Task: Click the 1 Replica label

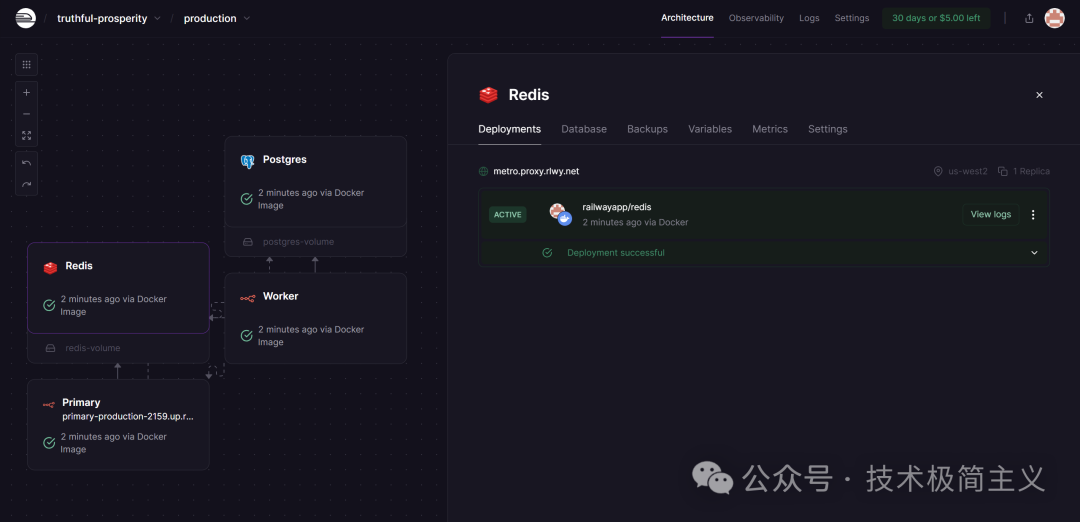Action: click(x=1031, y=171)
